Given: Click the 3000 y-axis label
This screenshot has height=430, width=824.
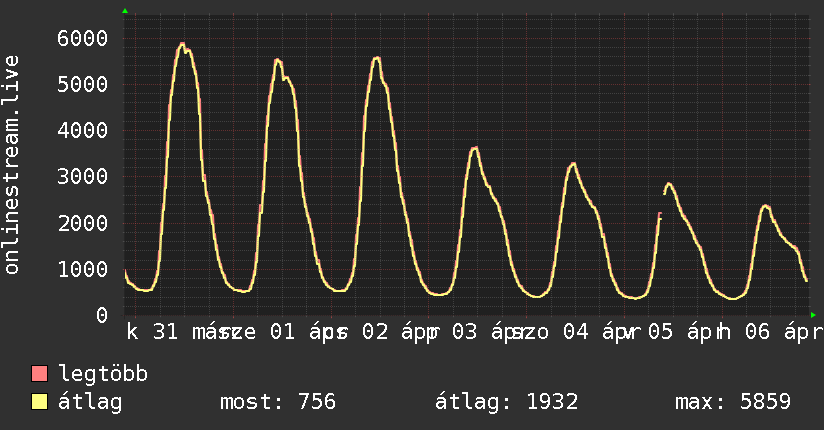Looking at the screenshot, I should click(83, 177).
